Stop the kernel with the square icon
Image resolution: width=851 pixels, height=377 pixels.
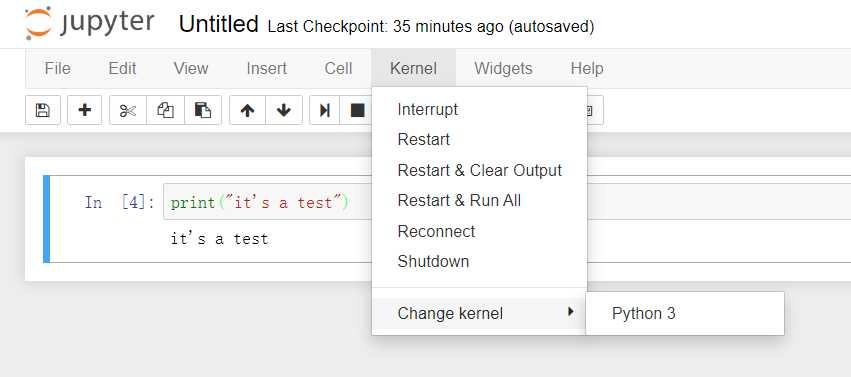coord(357,110)
